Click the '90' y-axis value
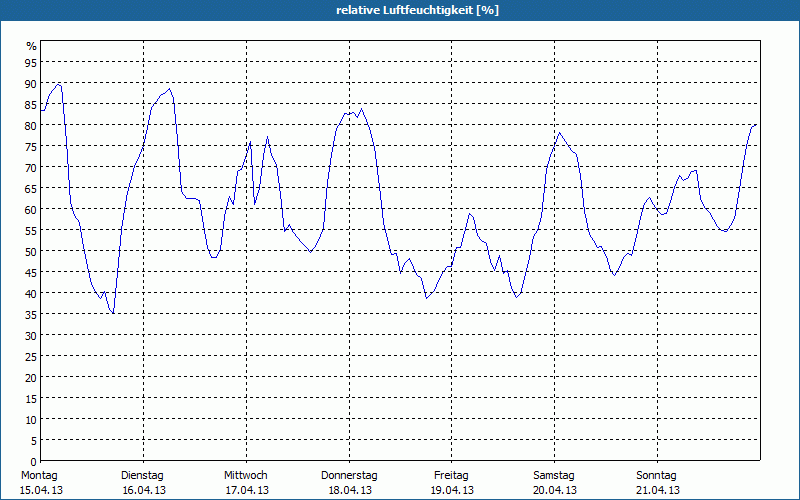Viewport: 800px width, 500px height. pyautogui.click(x=31, y=84)
